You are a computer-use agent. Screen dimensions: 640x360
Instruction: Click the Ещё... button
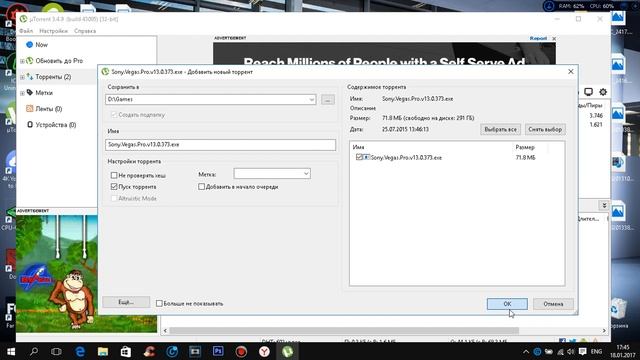coord(126,302)
